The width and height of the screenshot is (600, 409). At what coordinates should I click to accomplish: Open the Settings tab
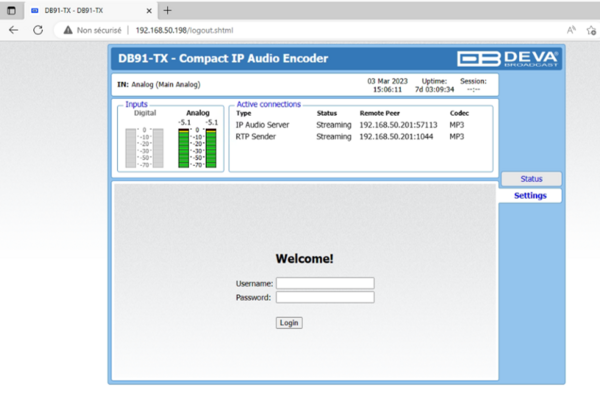pos(530,196)
